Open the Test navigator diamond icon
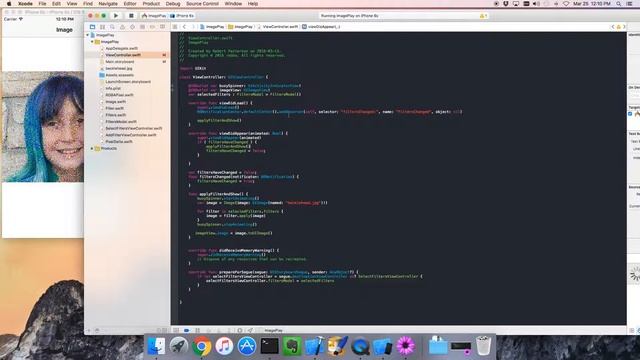The height and width of the screenshot is (360, 640). pos(132,27)
